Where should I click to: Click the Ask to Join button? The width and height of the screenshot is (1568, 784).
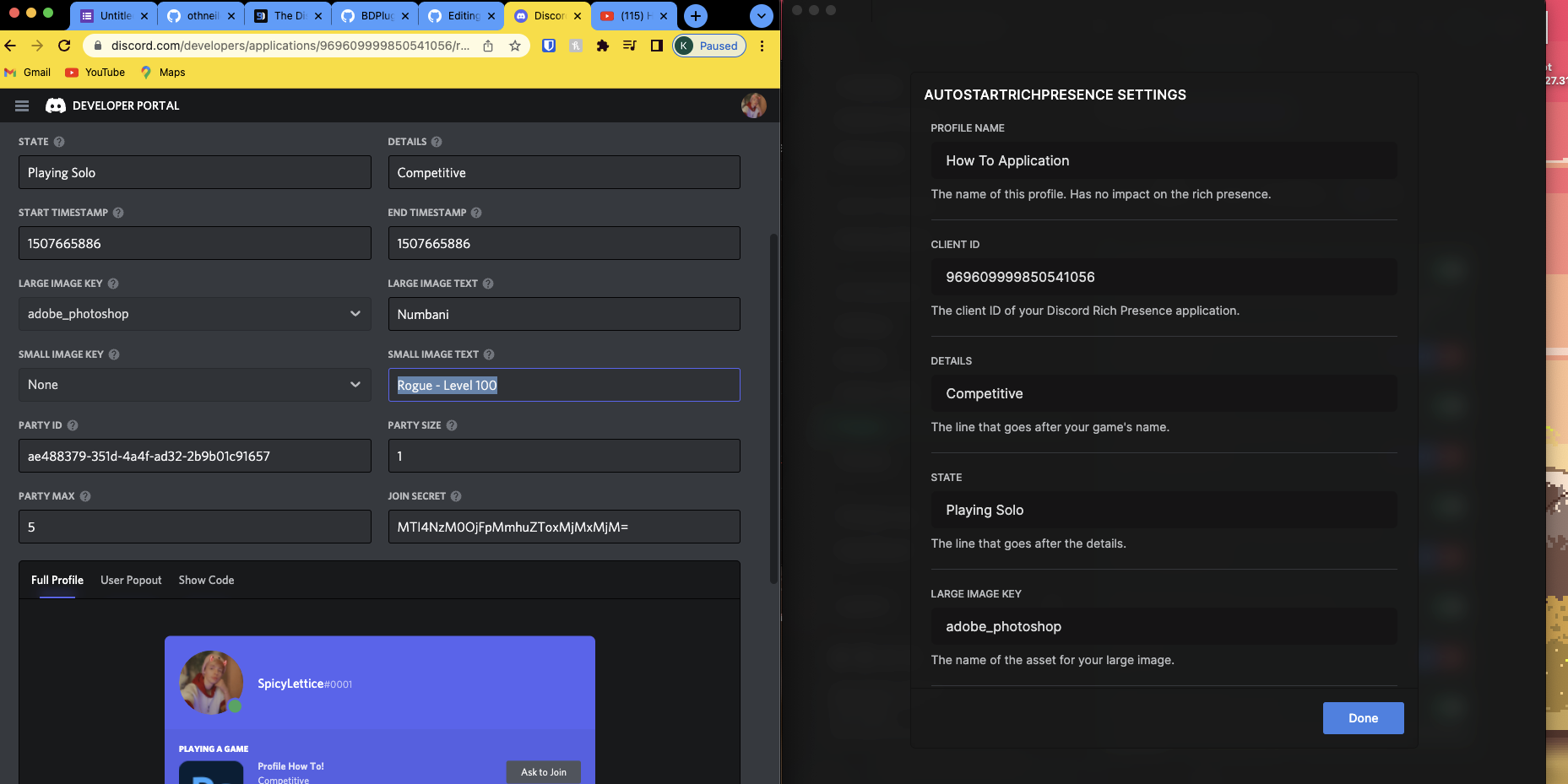tap(543, 771)
